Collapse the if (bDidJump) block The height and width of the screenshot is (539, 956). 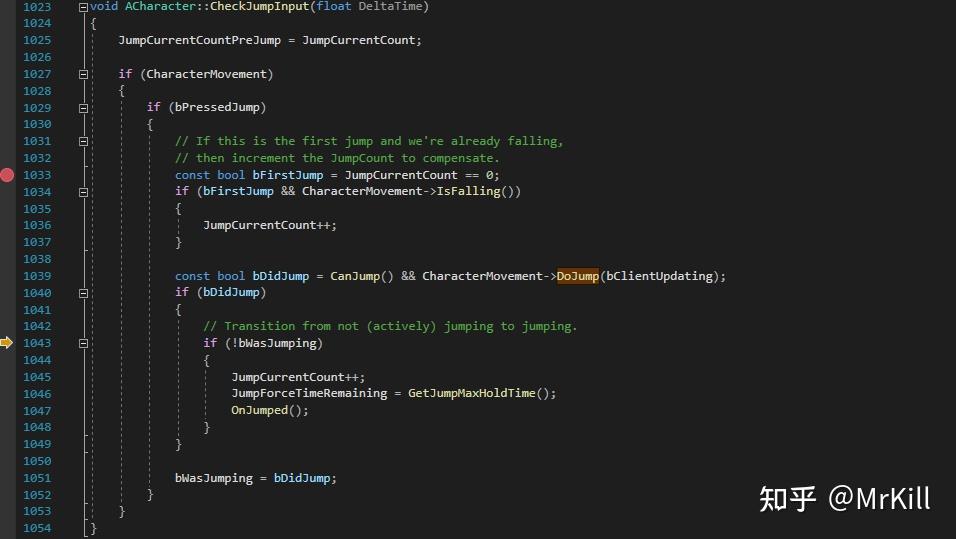coord(84,293)
